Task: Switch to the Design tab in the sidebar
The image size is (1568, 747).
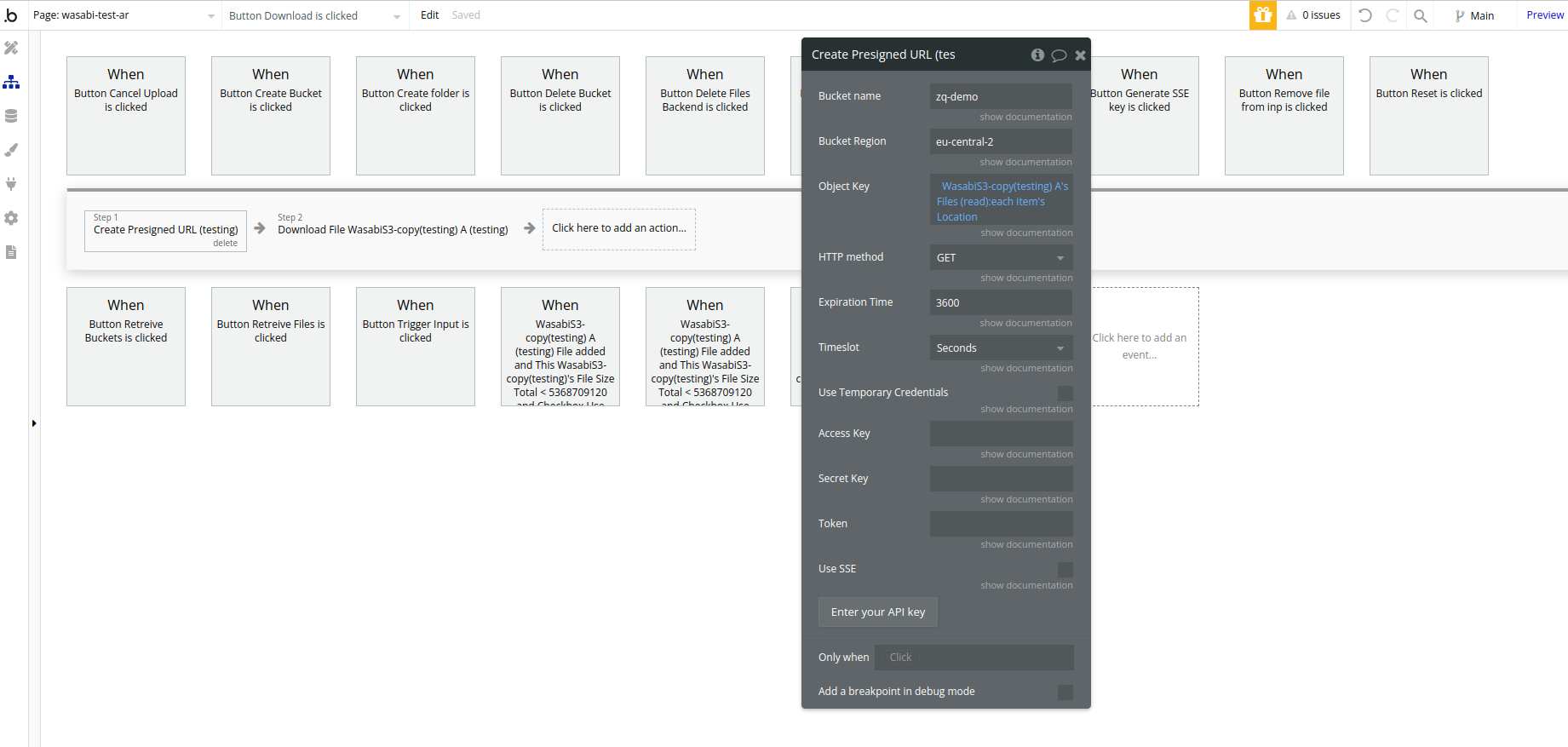Action: click(11, 48)
